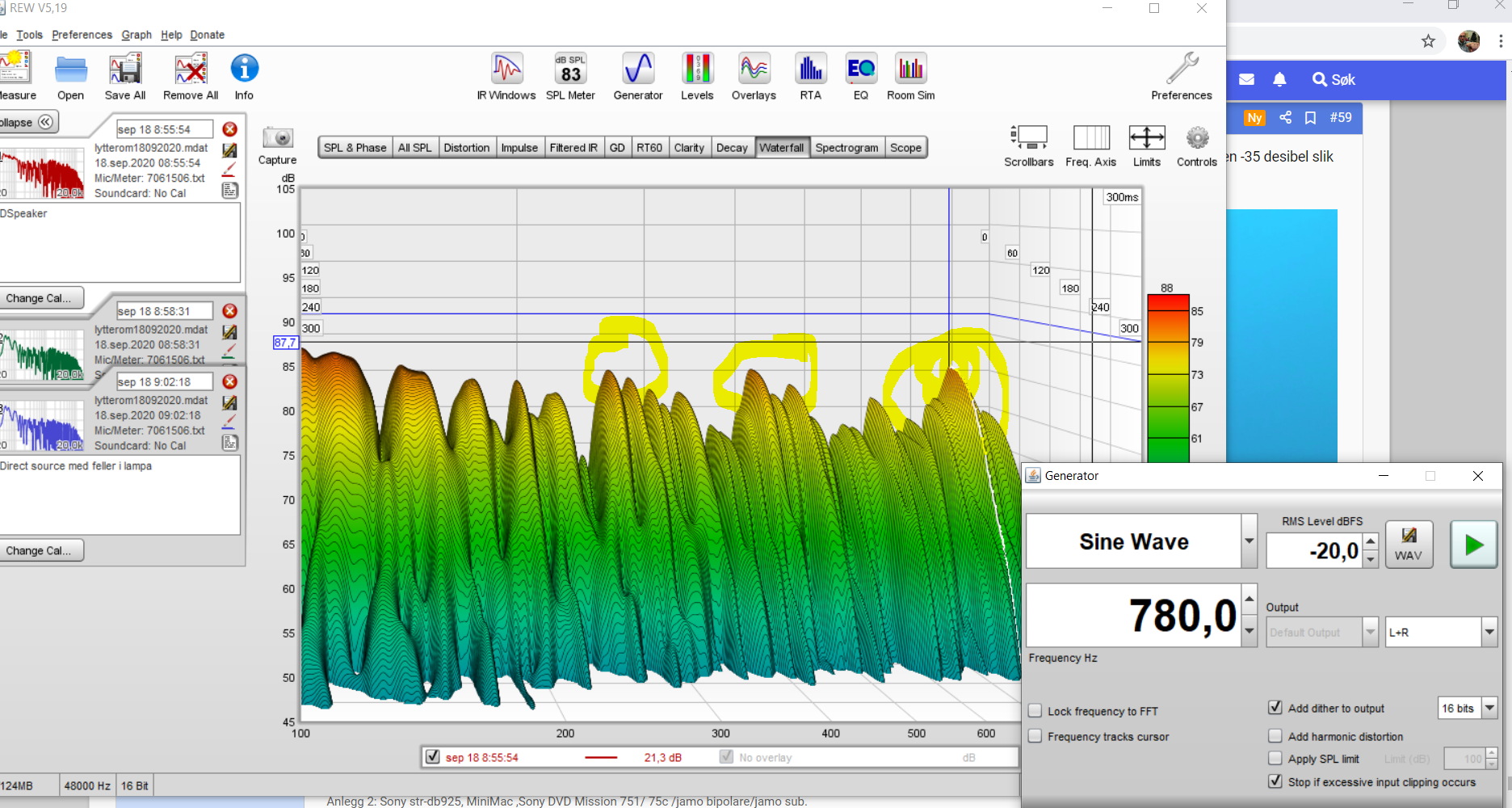1512x808 pixels.
Task: Open the Donate menu
Action: 208,35
